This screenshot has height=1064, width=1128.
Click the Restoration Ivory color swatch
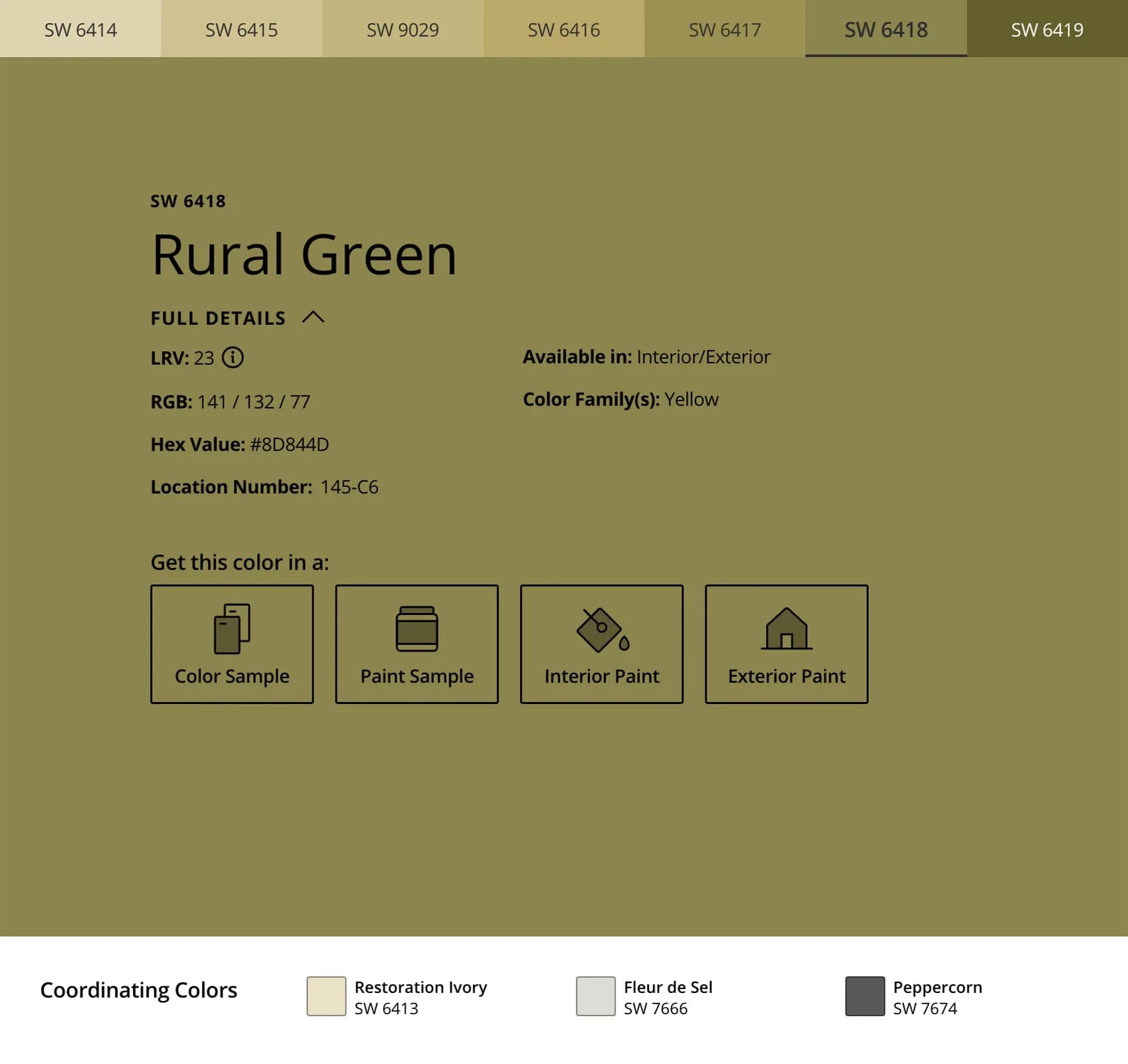tap(326, 996)
